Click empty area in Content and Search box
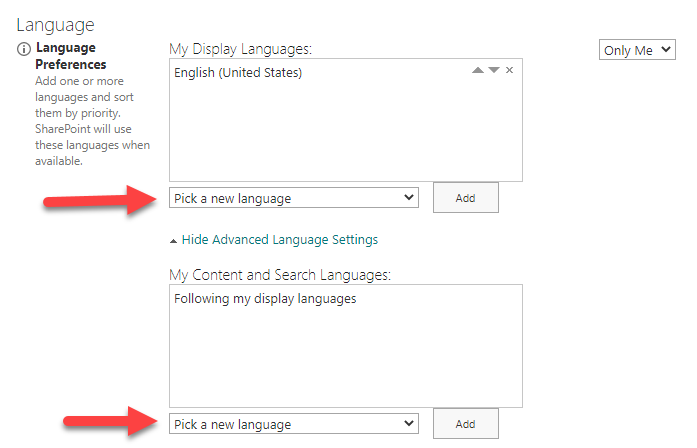The width and height of the screenshot is (697, 448). [345, 360]
